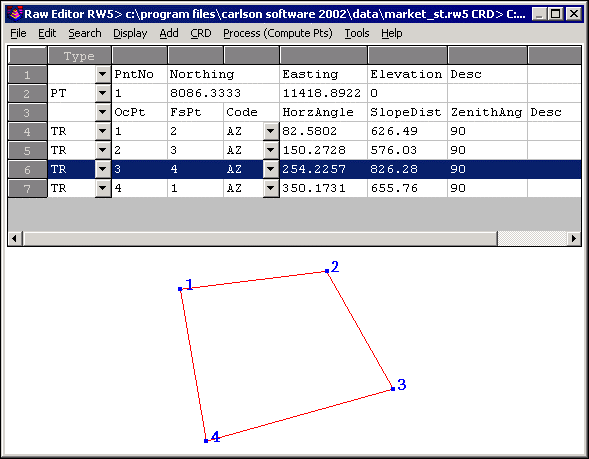The height and width of the screenshot is (459, 589).
Task: Click the Raw Editor app icon in title bar
Action: (x=15, y=14)
